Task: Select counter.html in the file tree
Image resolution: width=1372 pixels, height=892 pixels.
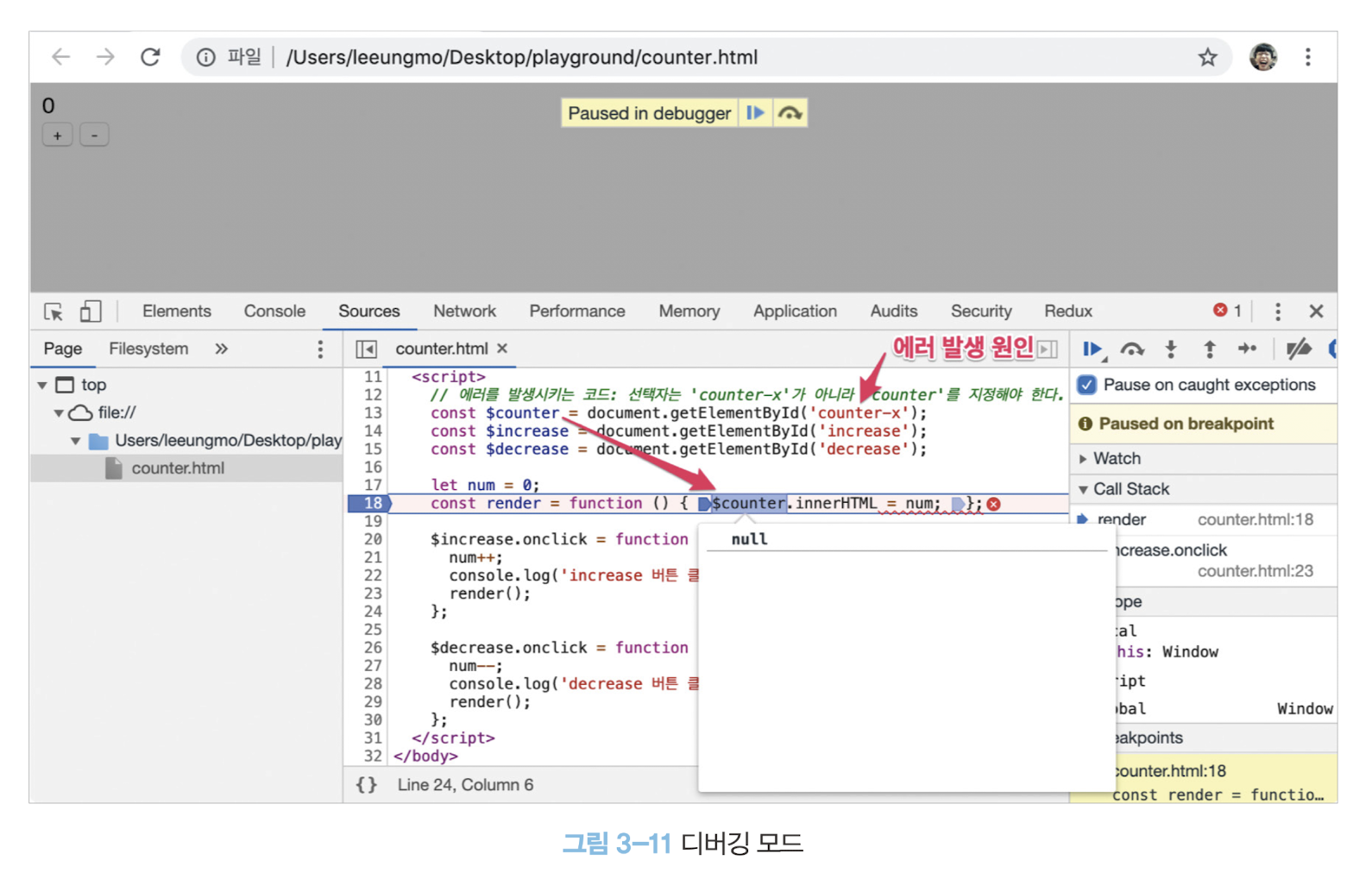Action: coord(177,468)
